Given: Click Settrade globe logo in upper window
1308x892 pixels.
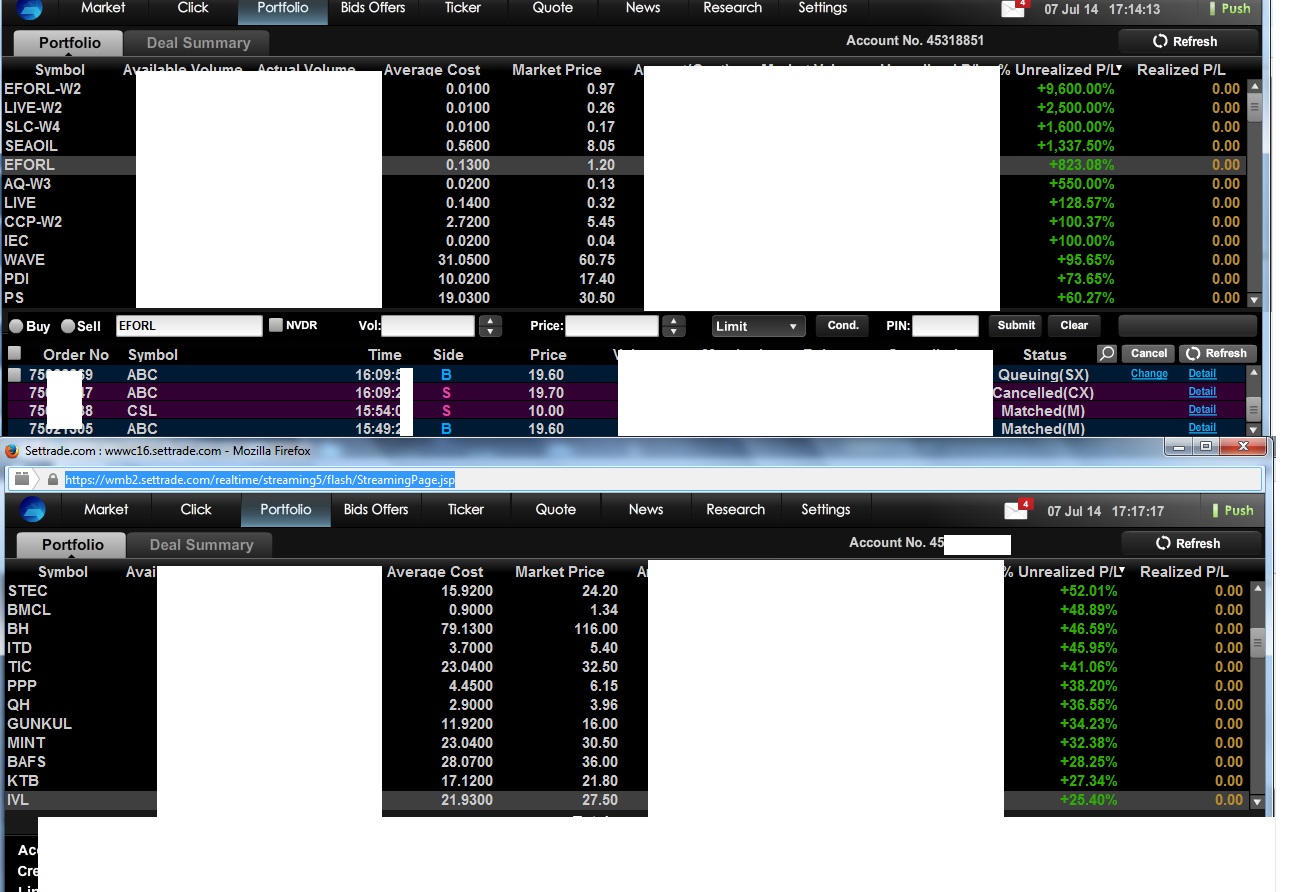Looking at the screenshot, I should (x=30, y=9).
